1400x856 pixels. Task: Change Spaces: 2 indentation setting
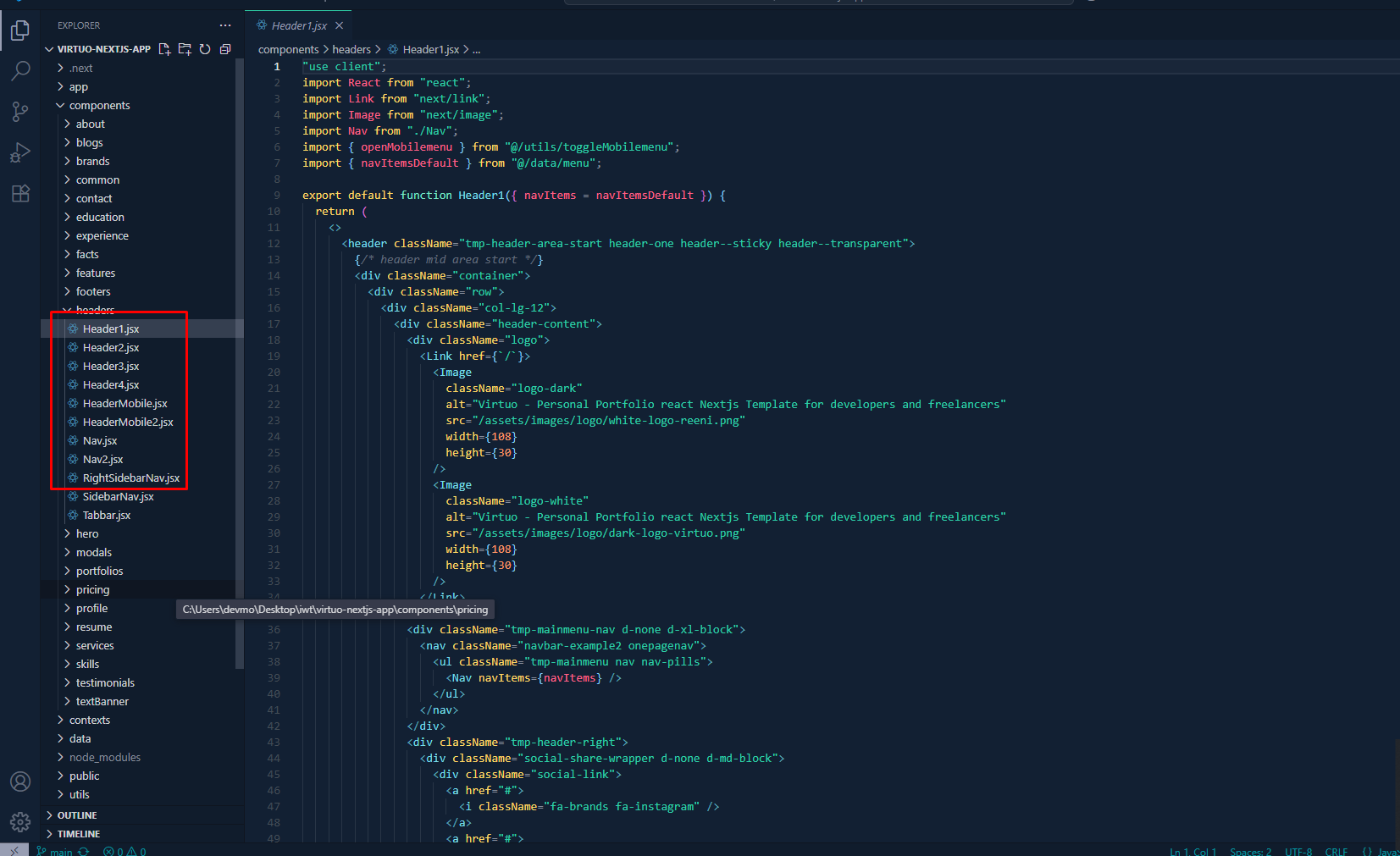click(1250, 851)
